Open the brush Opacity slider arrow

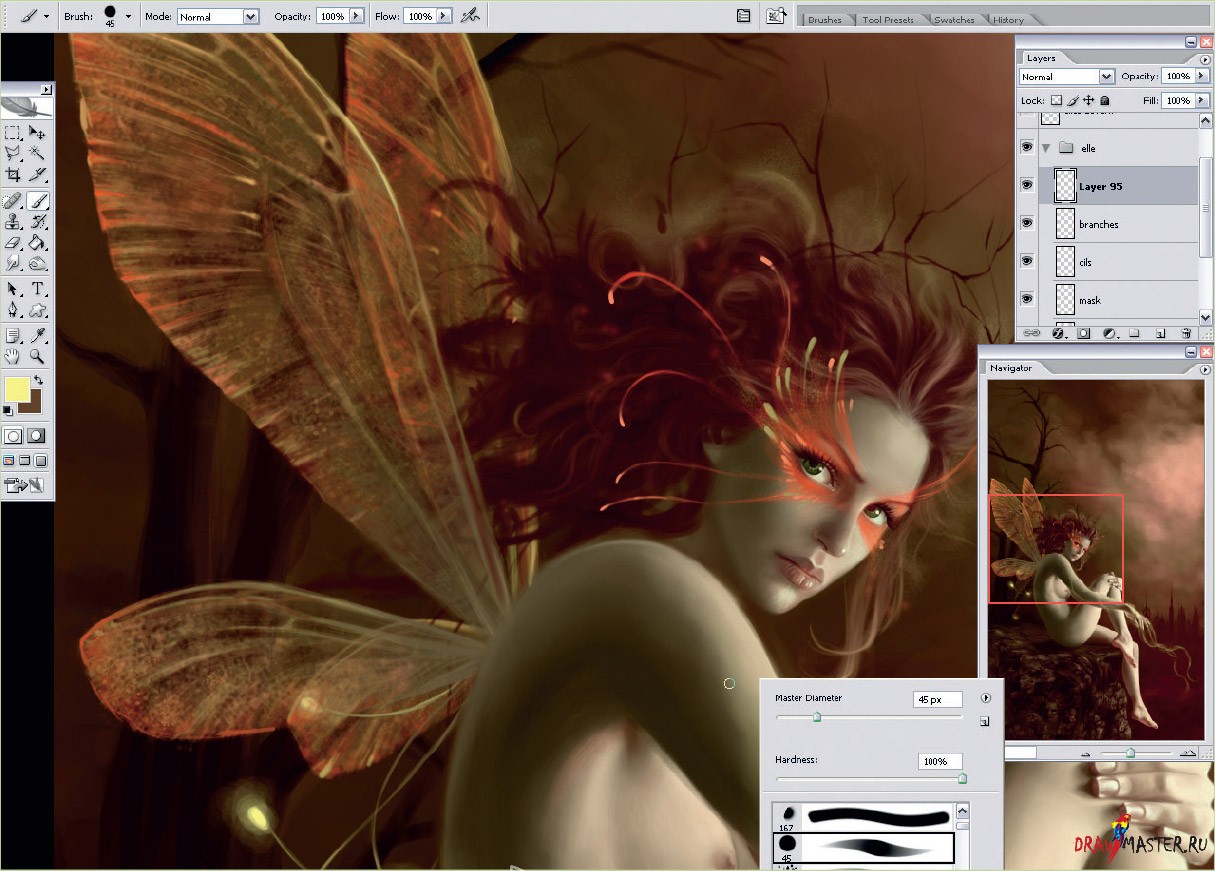[x=356, y=16]
